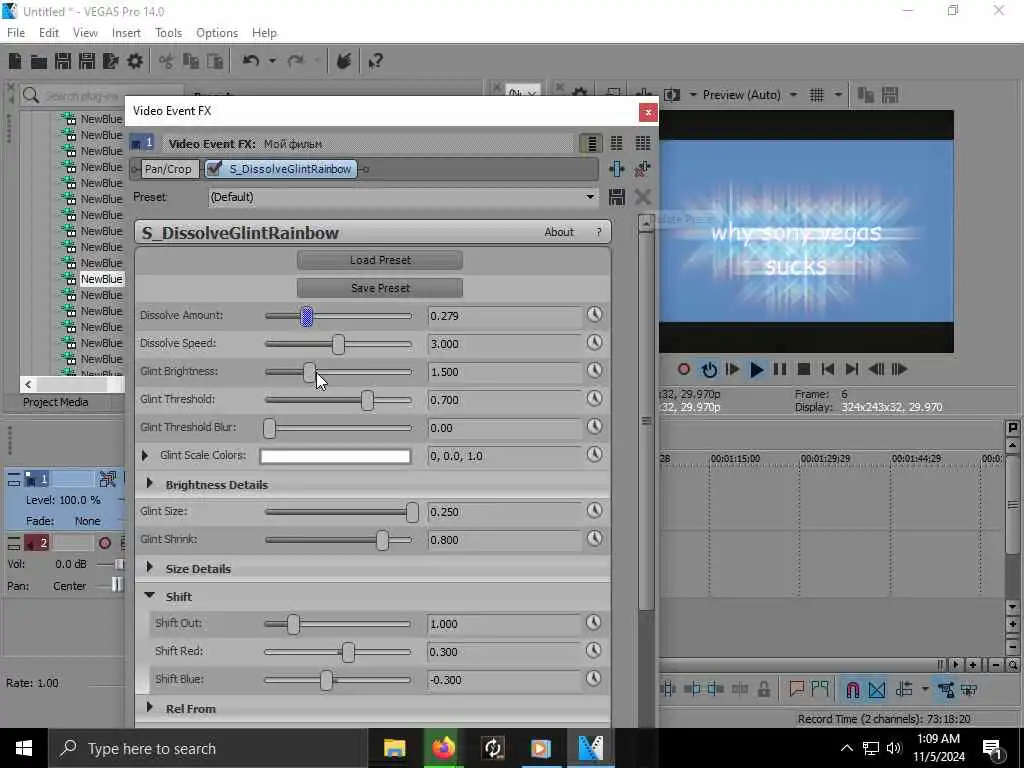Viewport: 1024px width, 768px height.
Task: Open the Preset dropdown list
Action: [x=590, y=197]
